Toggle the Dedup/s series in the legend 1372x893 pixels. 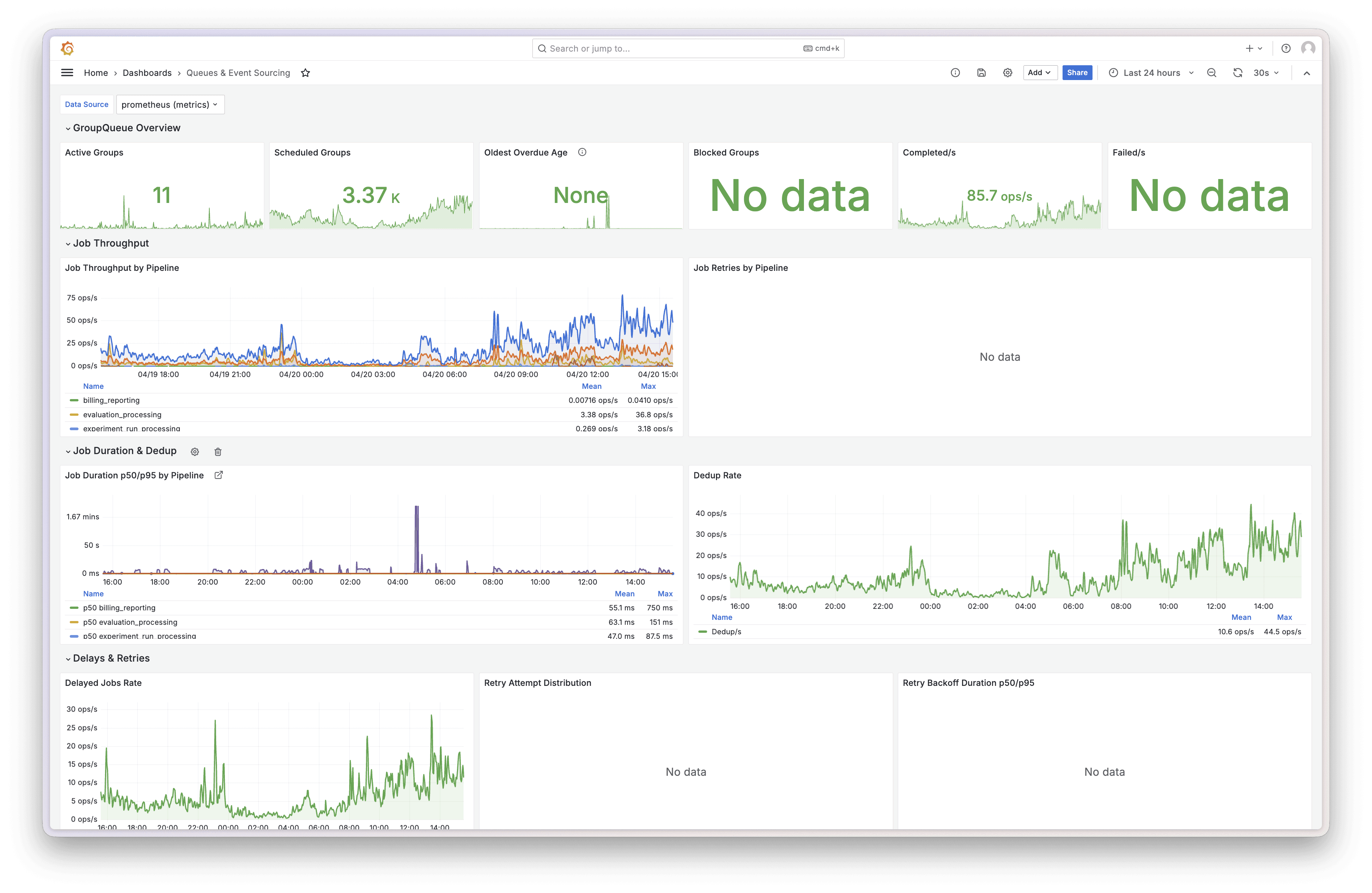(x=726, y=632)
